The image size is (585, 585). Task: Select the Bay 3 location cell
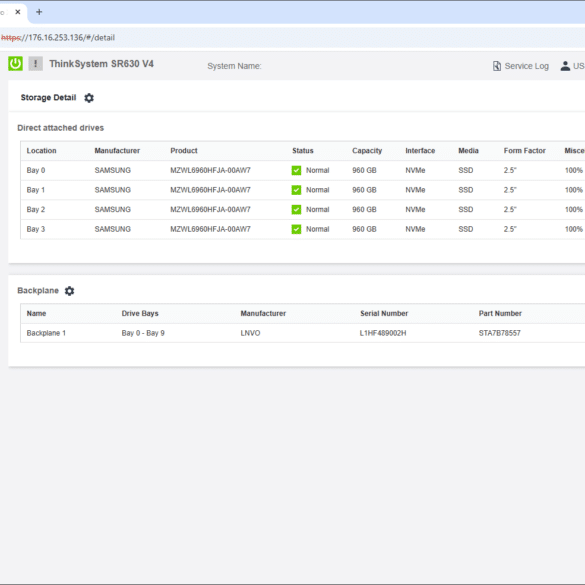click(x=36, y=229)
